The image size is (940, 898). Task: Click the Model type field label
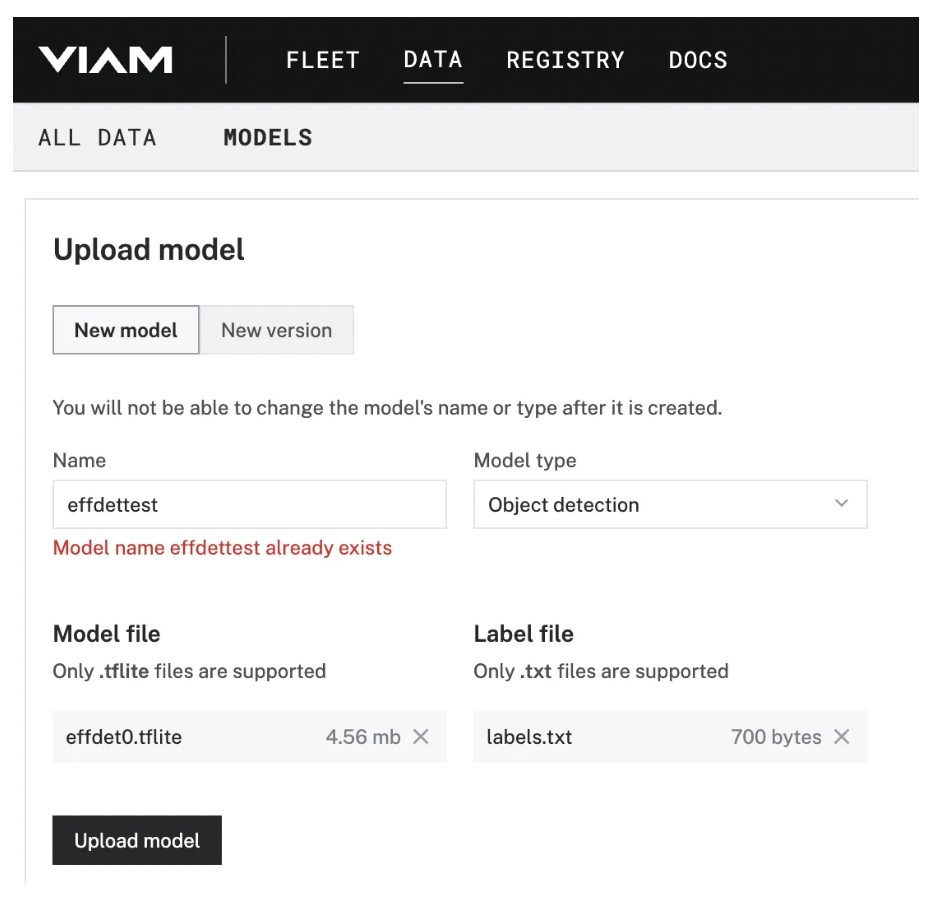click(x=525, y=461)
